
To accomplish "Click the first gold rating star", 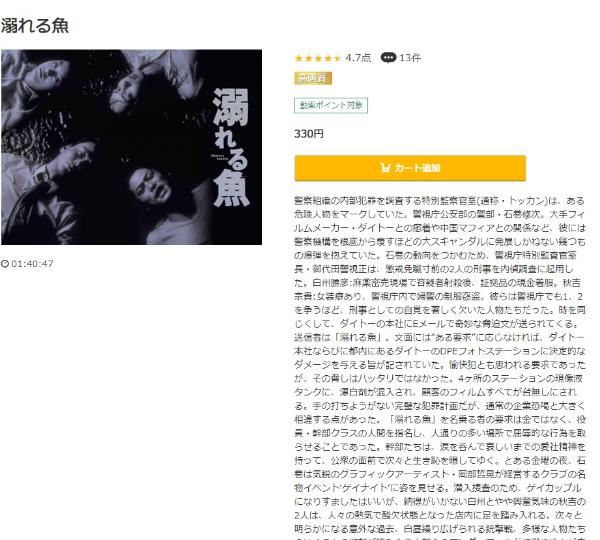I will 299,58.
